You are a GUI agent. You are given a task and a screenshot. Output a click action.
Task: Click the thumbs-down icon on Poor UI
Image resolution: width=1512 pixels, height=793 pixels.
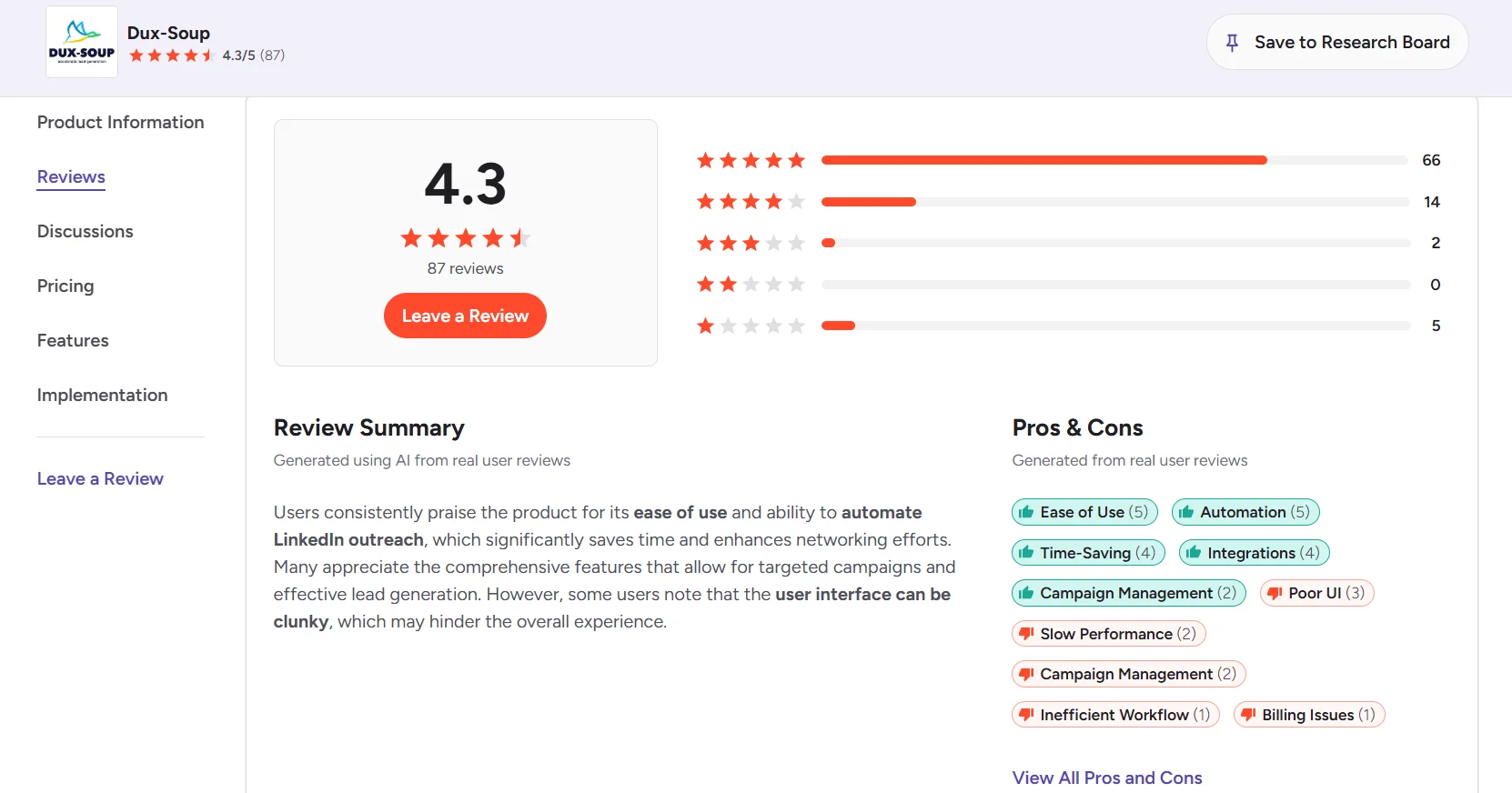pyautogui.click(x=1275, y=593)
